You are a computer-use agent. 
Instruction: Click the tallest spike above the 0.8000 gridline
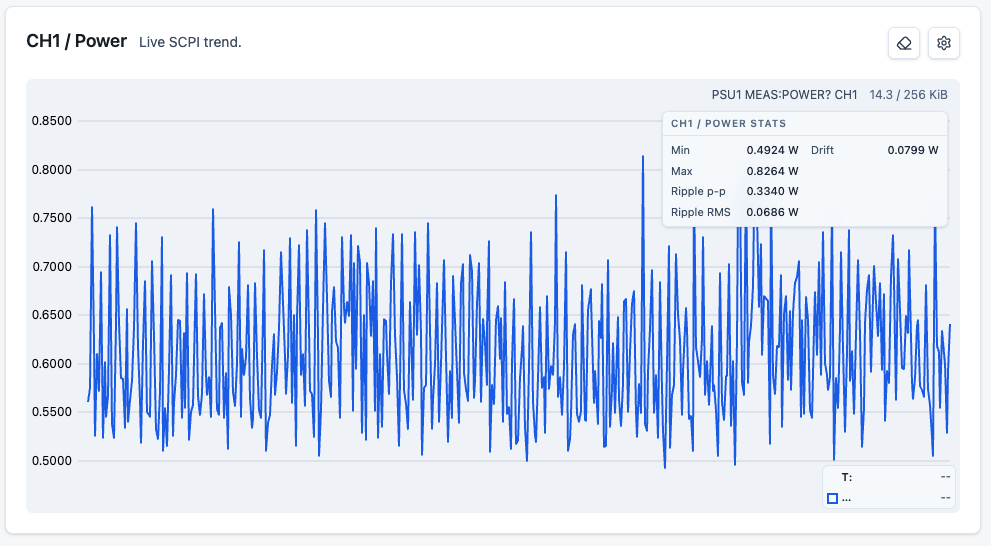coord(643,157)
